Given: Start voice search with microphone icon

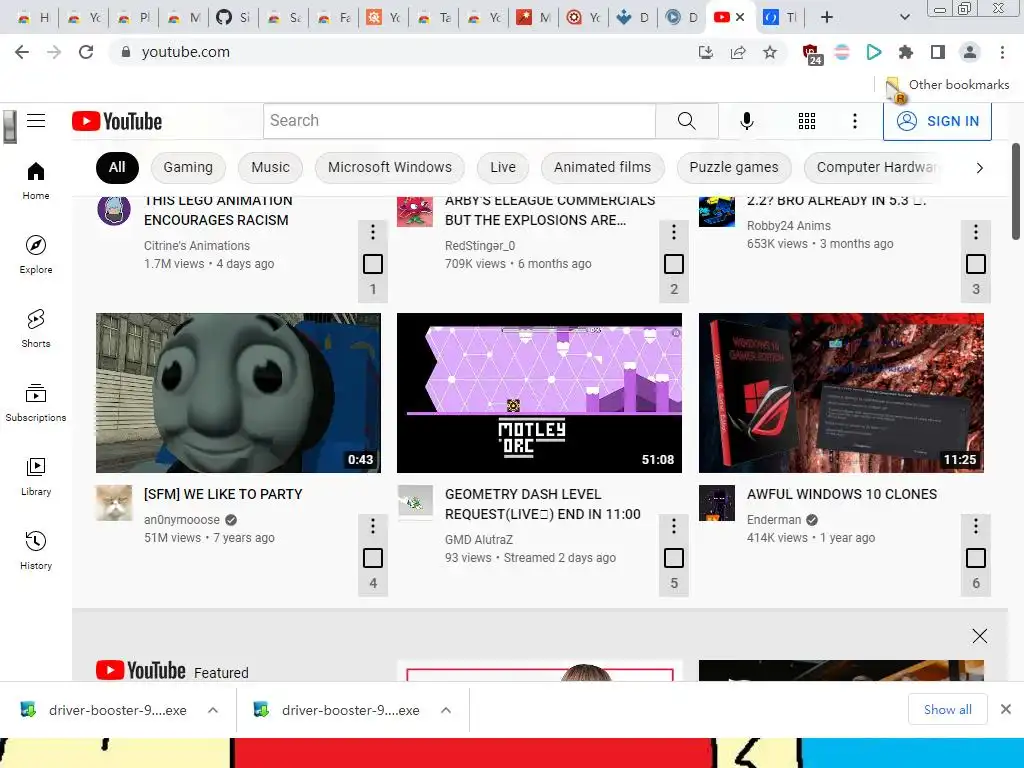Looking at the screenshot, I should point(747,121).
